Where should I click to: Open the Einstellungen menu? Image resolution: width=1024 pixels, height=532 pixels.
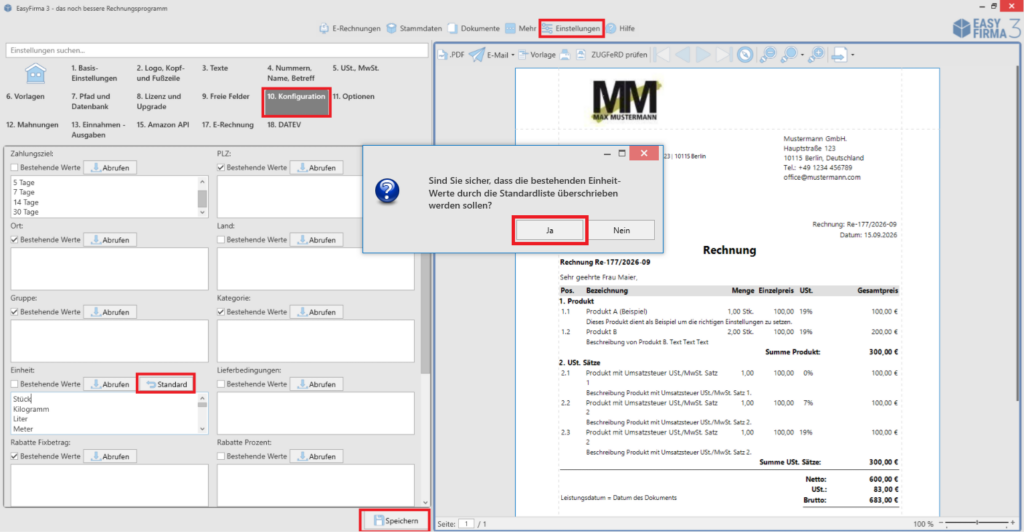571,29
